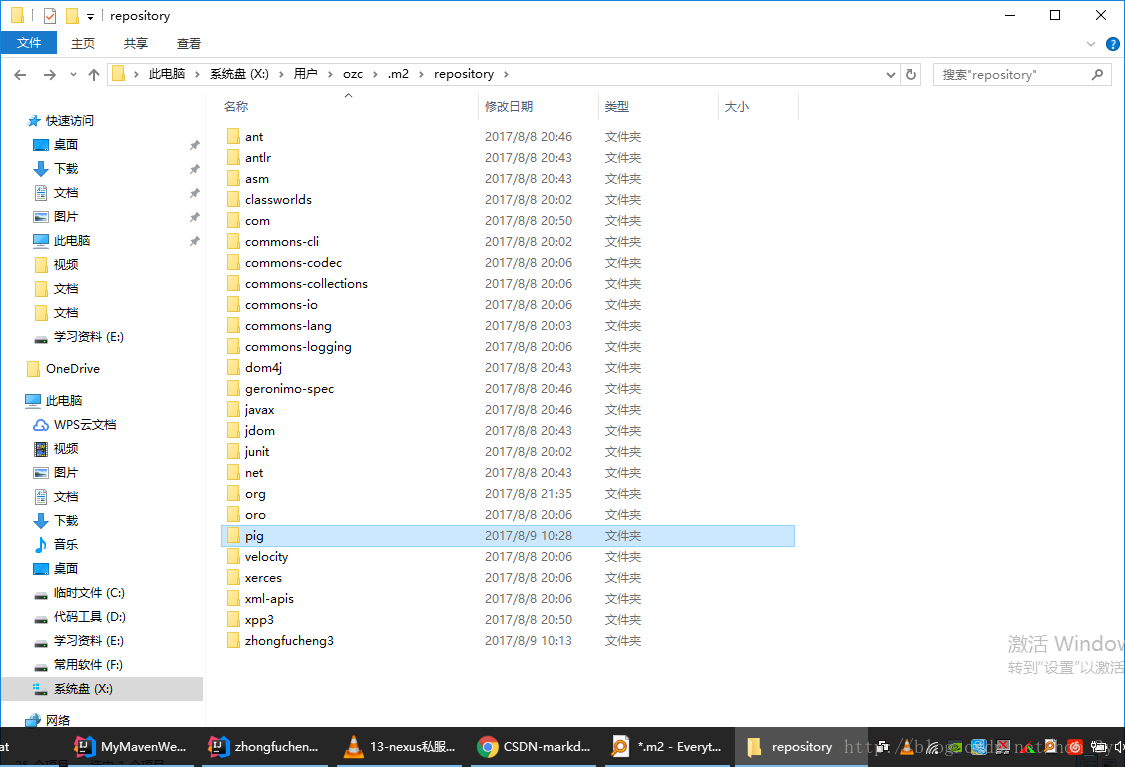Open quick access toolbar customize dropdown
1125x767 pixels.
90,17
